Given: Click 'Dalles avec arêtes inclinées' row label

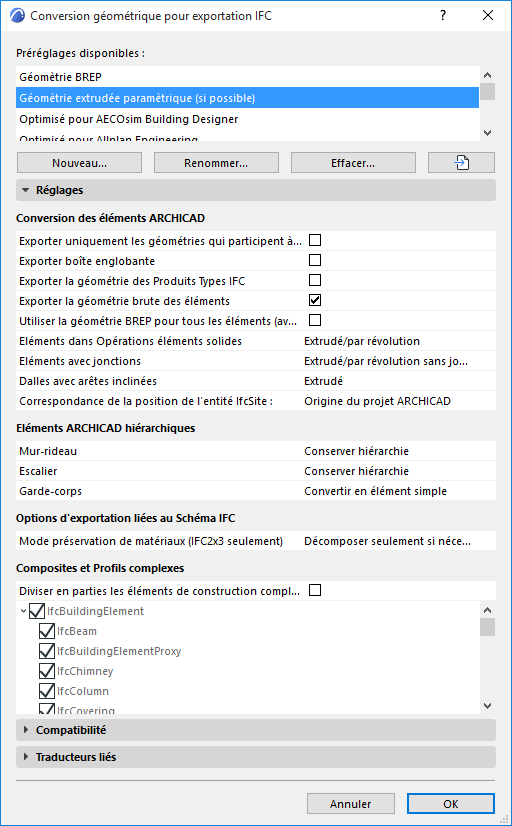Looking at the screenshot, I should (88, 381).
